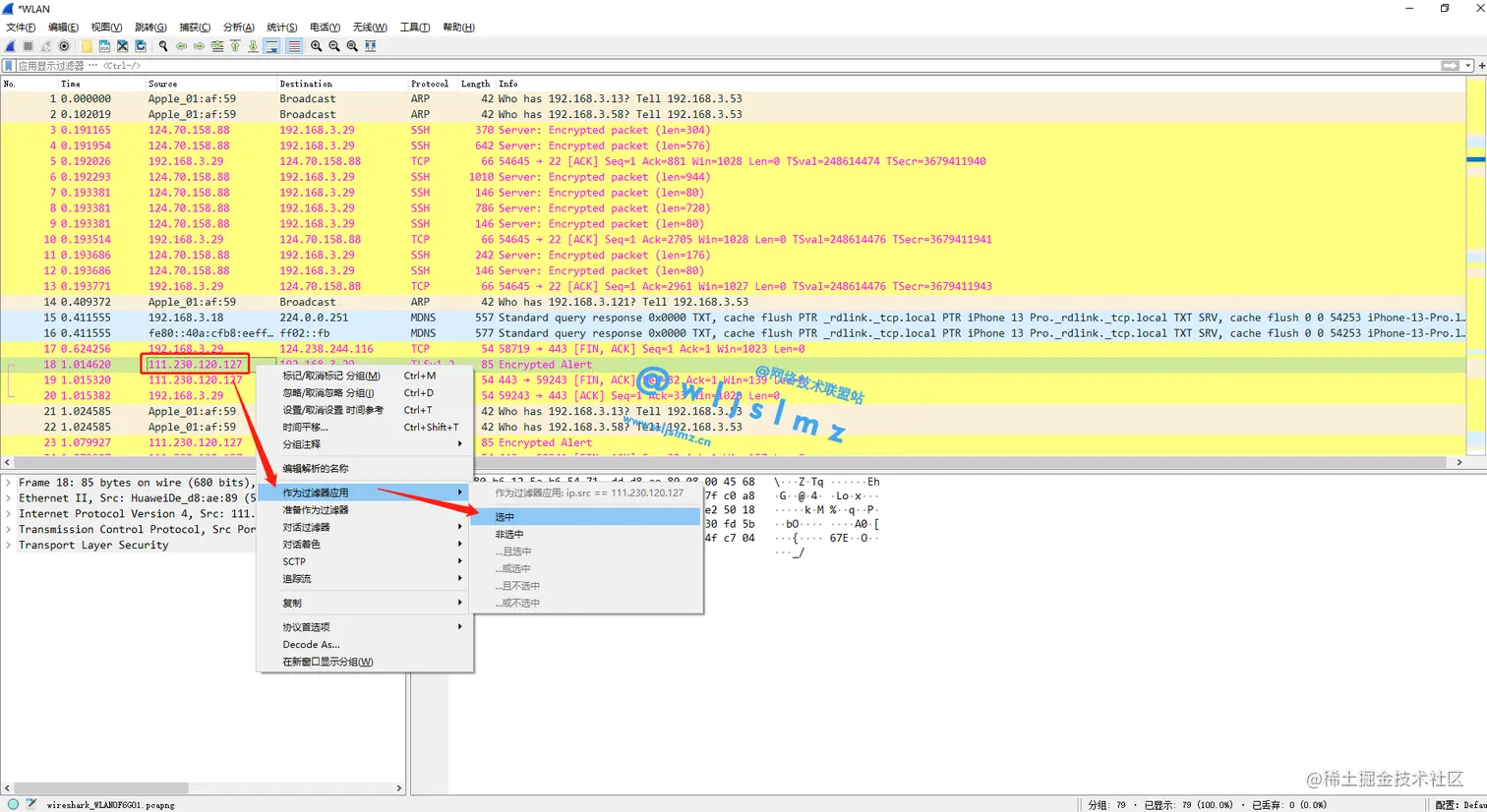
Task: Zoom in the main window text
Action: pos(316,46)
